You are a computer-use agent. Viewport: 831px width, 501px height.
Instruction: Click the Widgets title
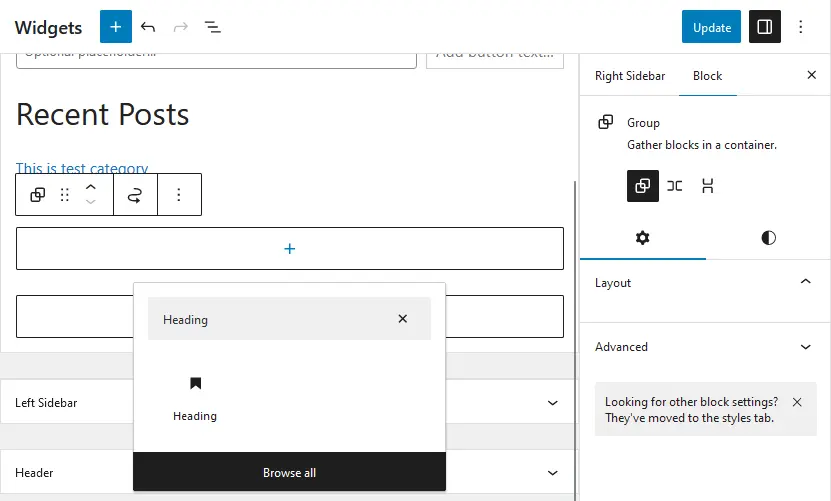tap(48, 28)
